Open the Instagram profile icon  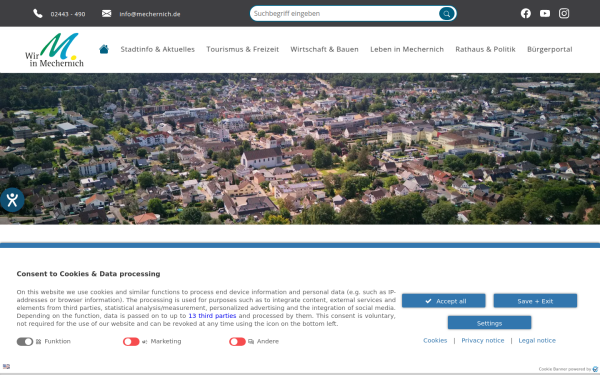pyautogui.click(x=564, y=13)
